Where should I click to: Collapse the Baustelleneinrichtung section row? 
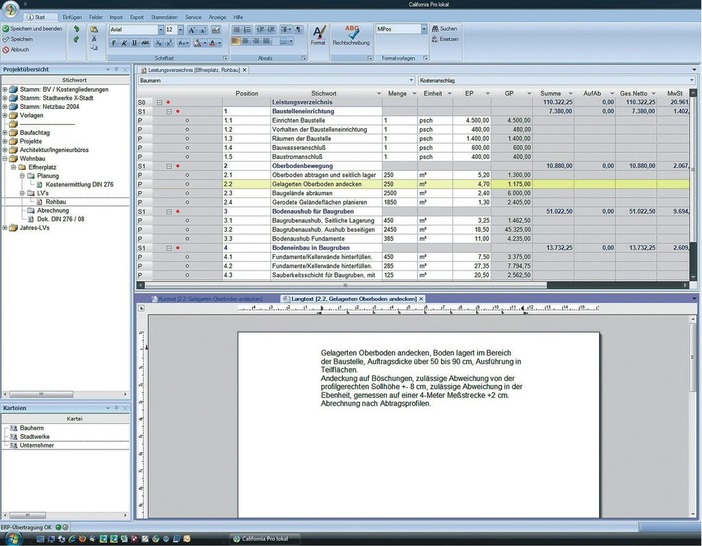[x=169, y=111]
